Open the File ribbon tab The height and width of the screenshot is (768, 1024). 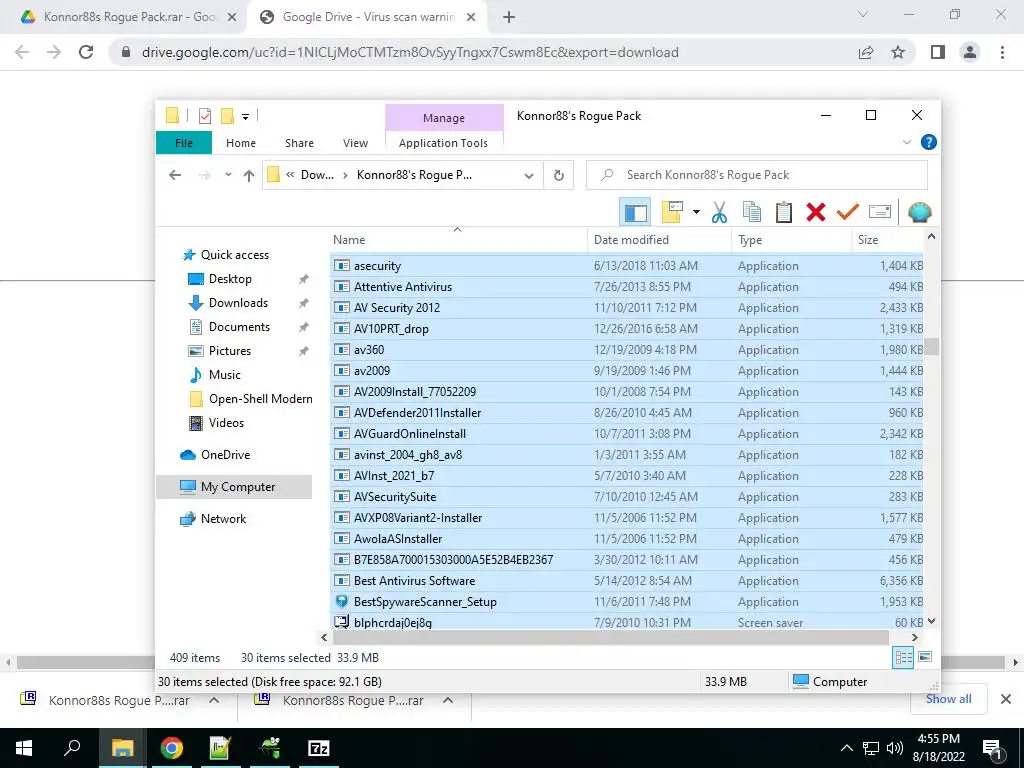click(184, 142)
